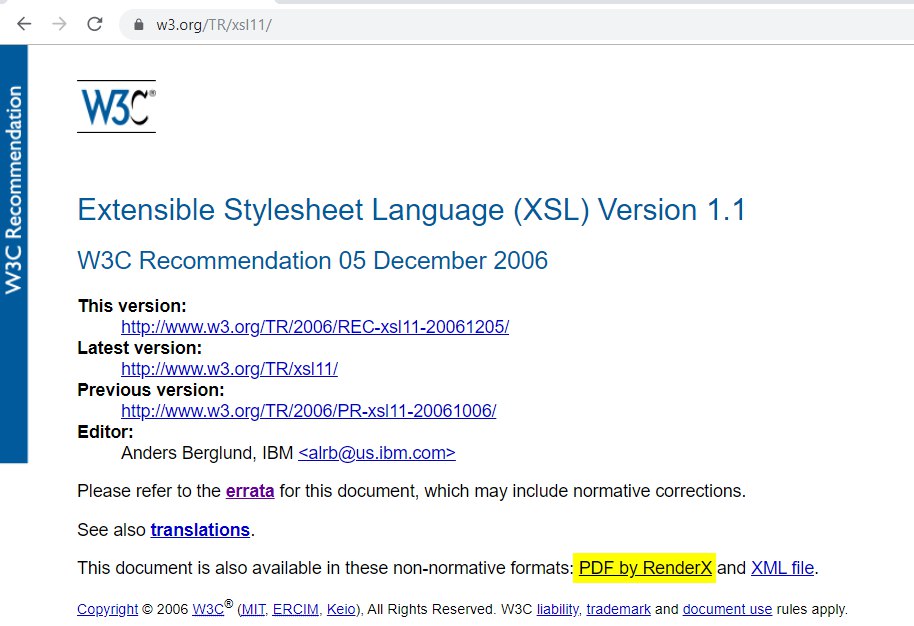
Task: Open the trademark link
Action: [618, 609]
